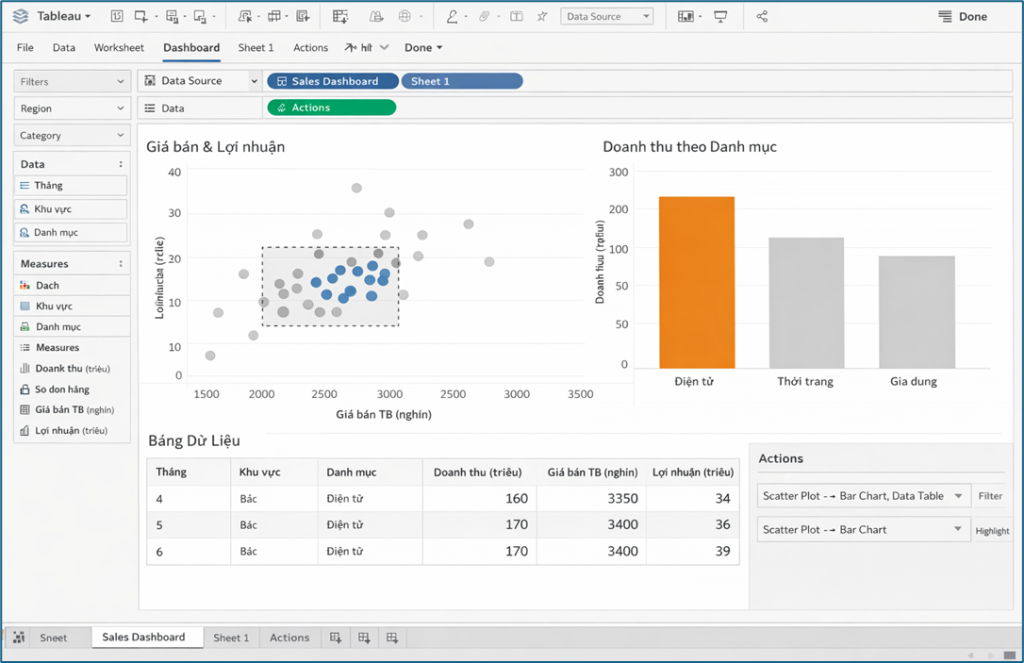The width and height of the screenshot is (1024, 663).
Task: Open the Data Source toolbar combo box
Action: (607, 16)
